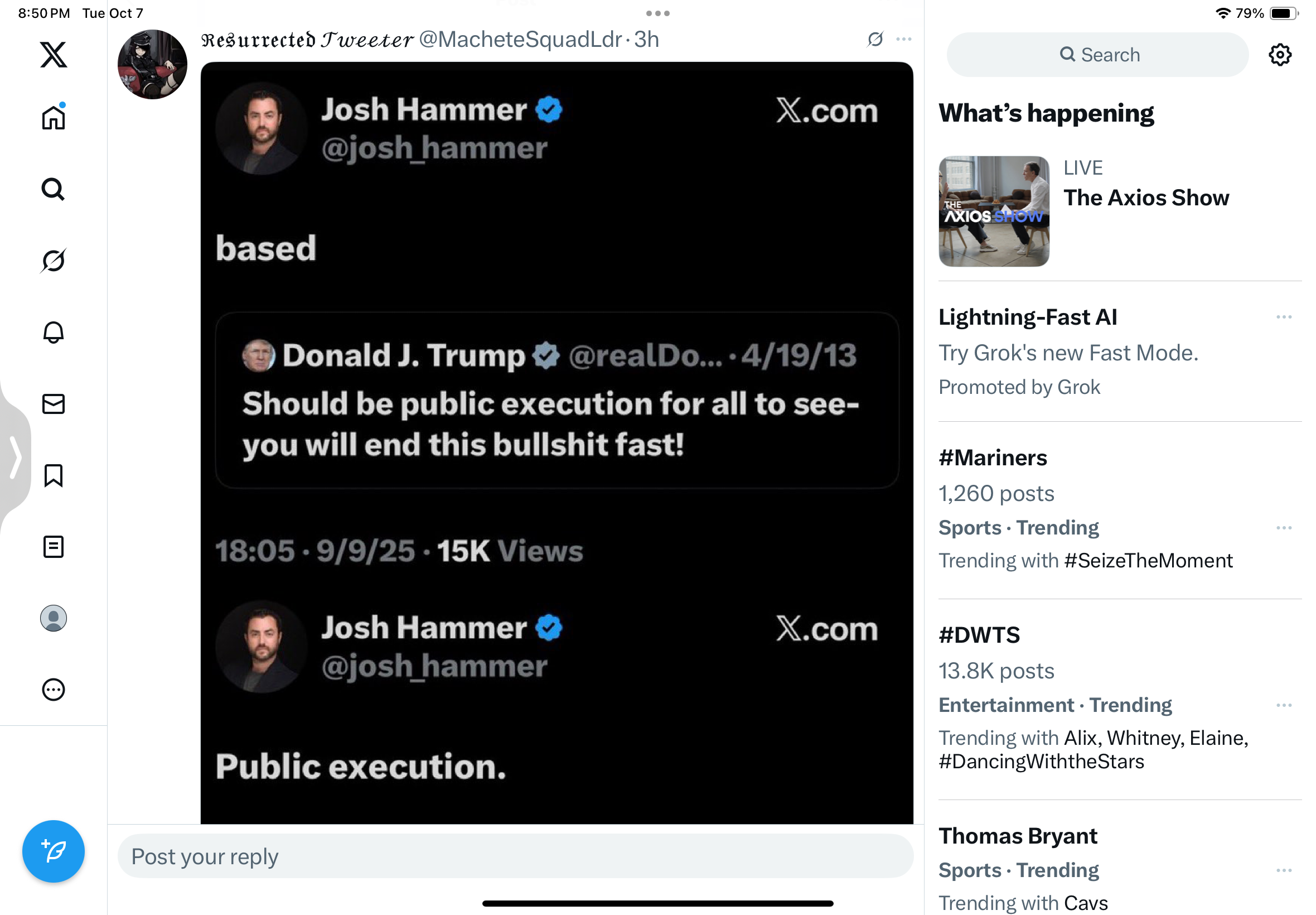Viewport: 1316px width, 915px height.
Task: Open Grok from the sidebar
Action: coord(54,261)
